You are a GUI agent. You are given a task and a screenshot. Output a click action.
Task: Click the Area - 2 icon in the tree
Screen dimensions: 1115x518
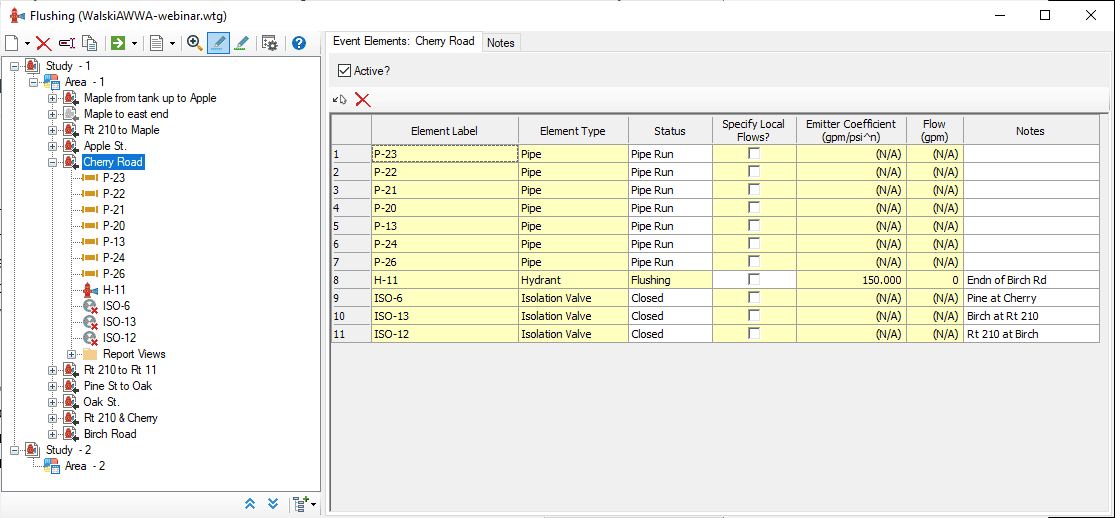(52, 466)
